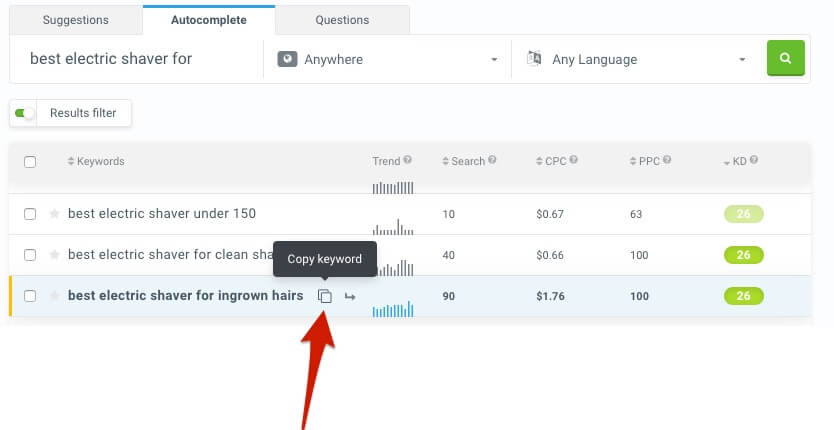Click CPC value $1.76
The width and height of the screenshot is (834, 430).
tap(551, 296)
